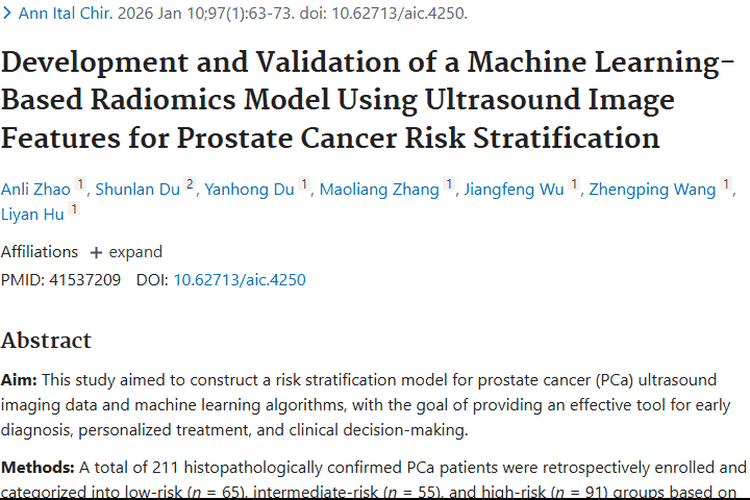This screenshot has width=750, height=500.
Task: View author Liyan Hu
Action: [x=33, y=215]
